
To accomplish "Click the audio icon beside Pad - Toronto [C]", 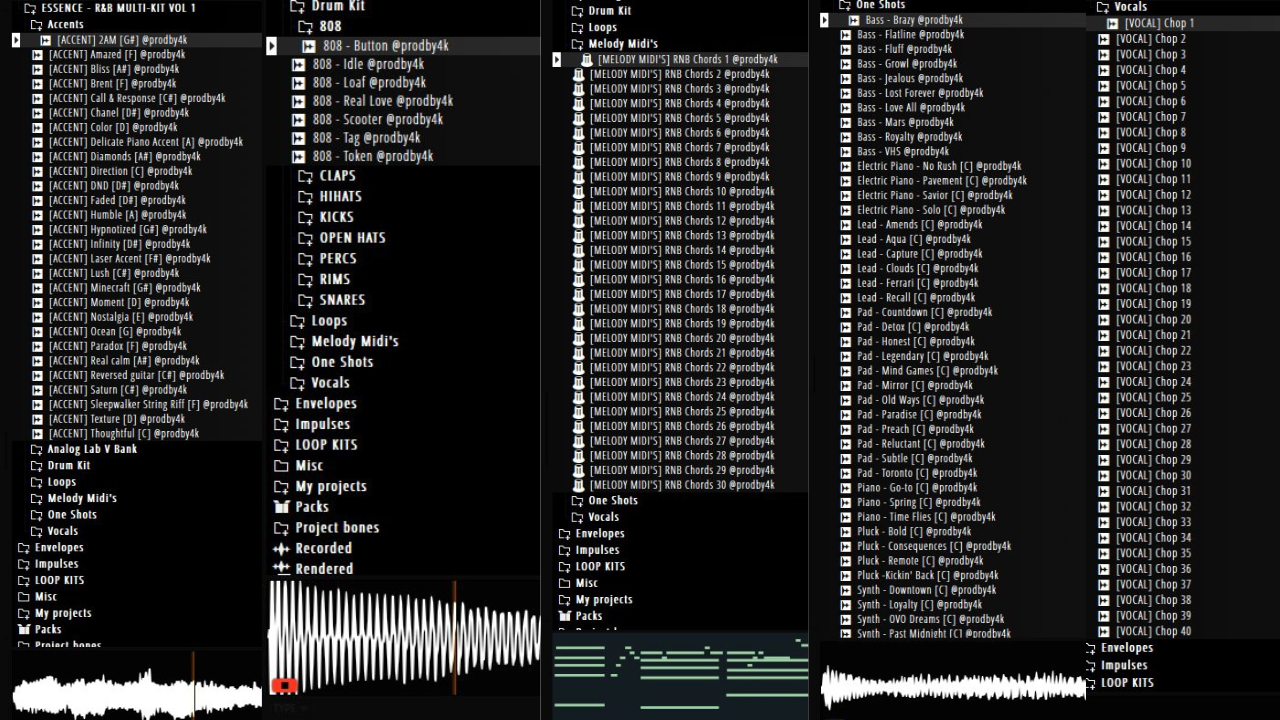I will coord(846,474).
